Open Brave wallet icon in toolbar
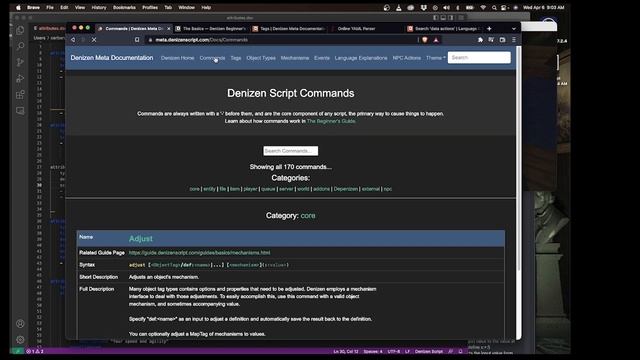 pyautogui.click(x=502, y=40)
